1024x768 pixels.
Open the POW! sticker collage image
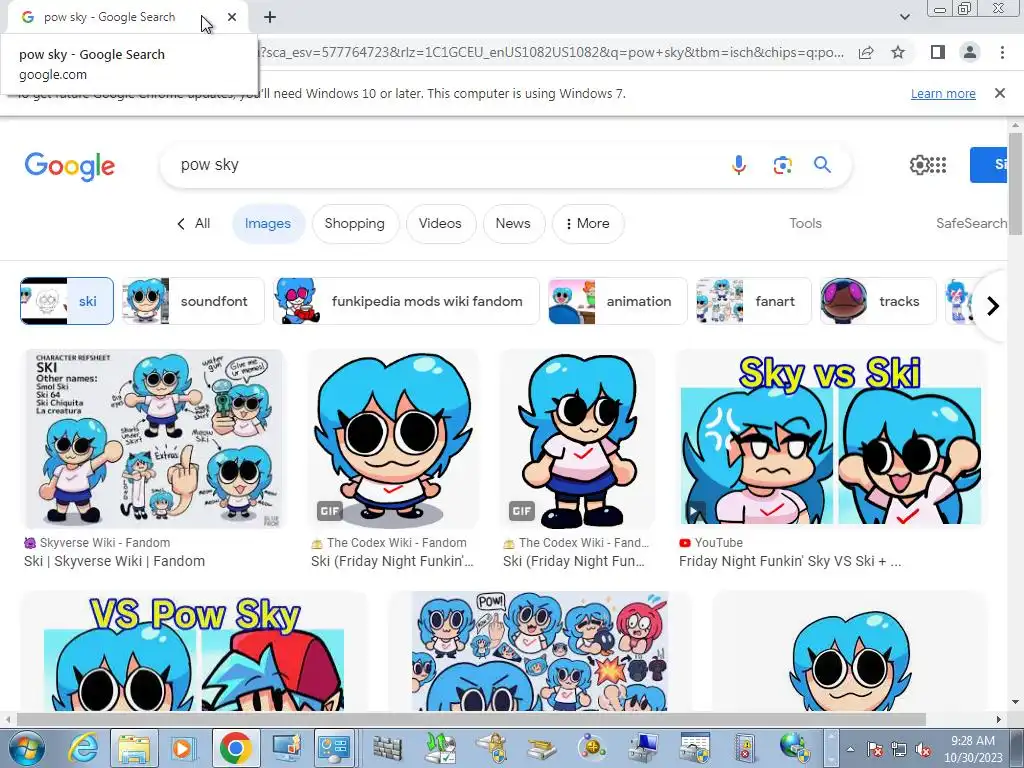coord(539,652)
